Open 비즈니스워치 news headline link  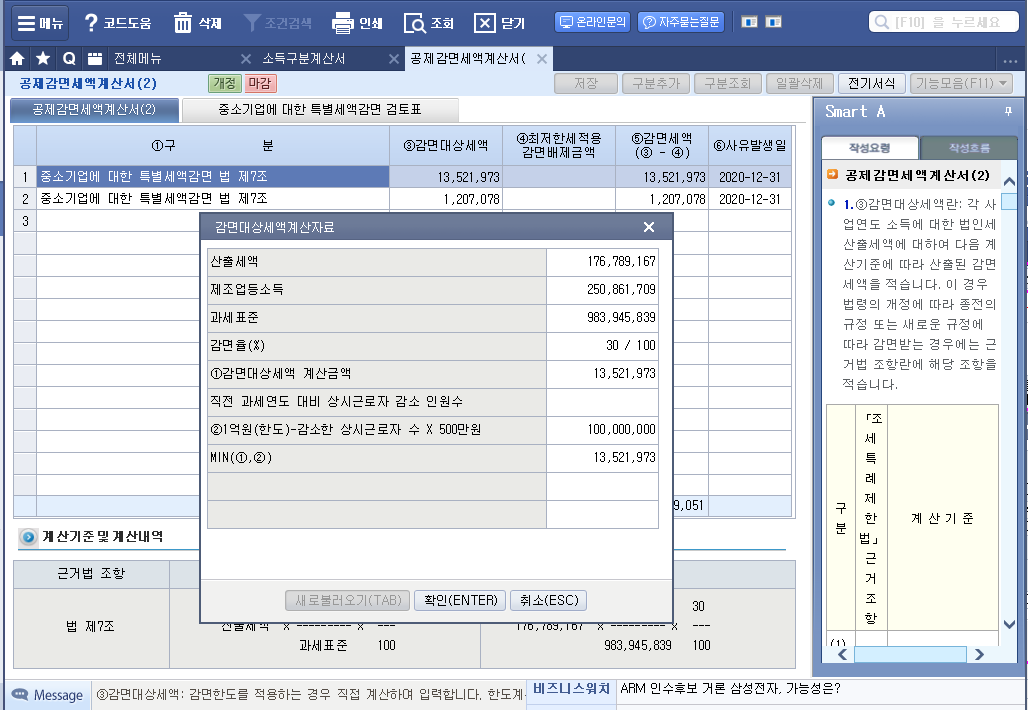tap(730, 688)
